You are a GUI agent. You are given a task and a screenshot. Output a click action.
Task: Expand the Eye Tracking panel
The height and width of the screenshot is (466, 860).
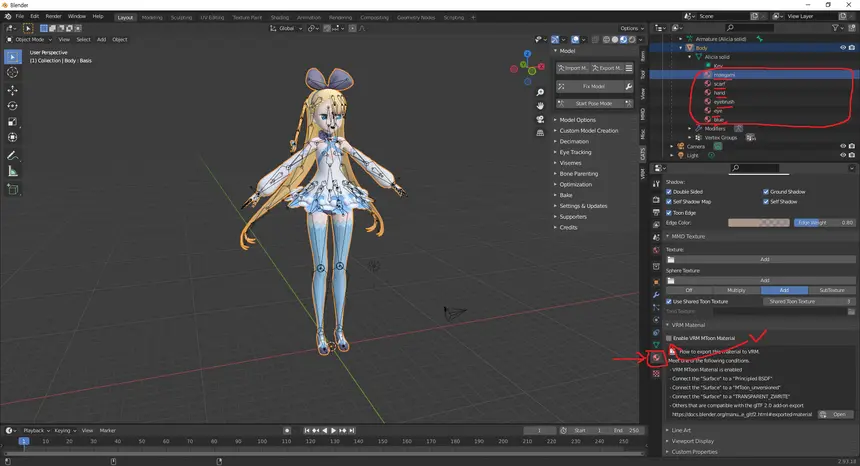coord(575,152)
